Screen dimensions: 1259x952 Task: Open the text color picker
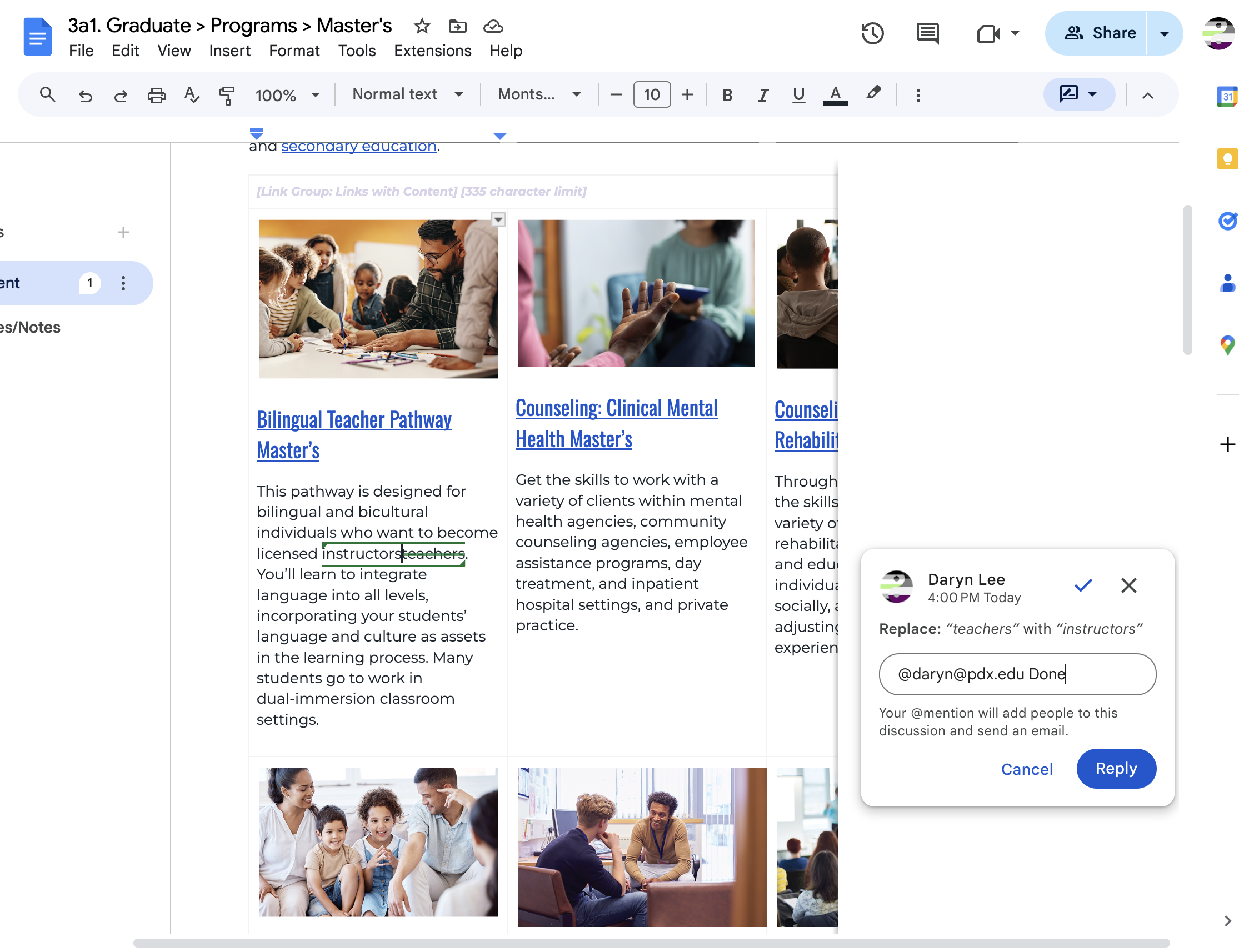pos(835,95)
